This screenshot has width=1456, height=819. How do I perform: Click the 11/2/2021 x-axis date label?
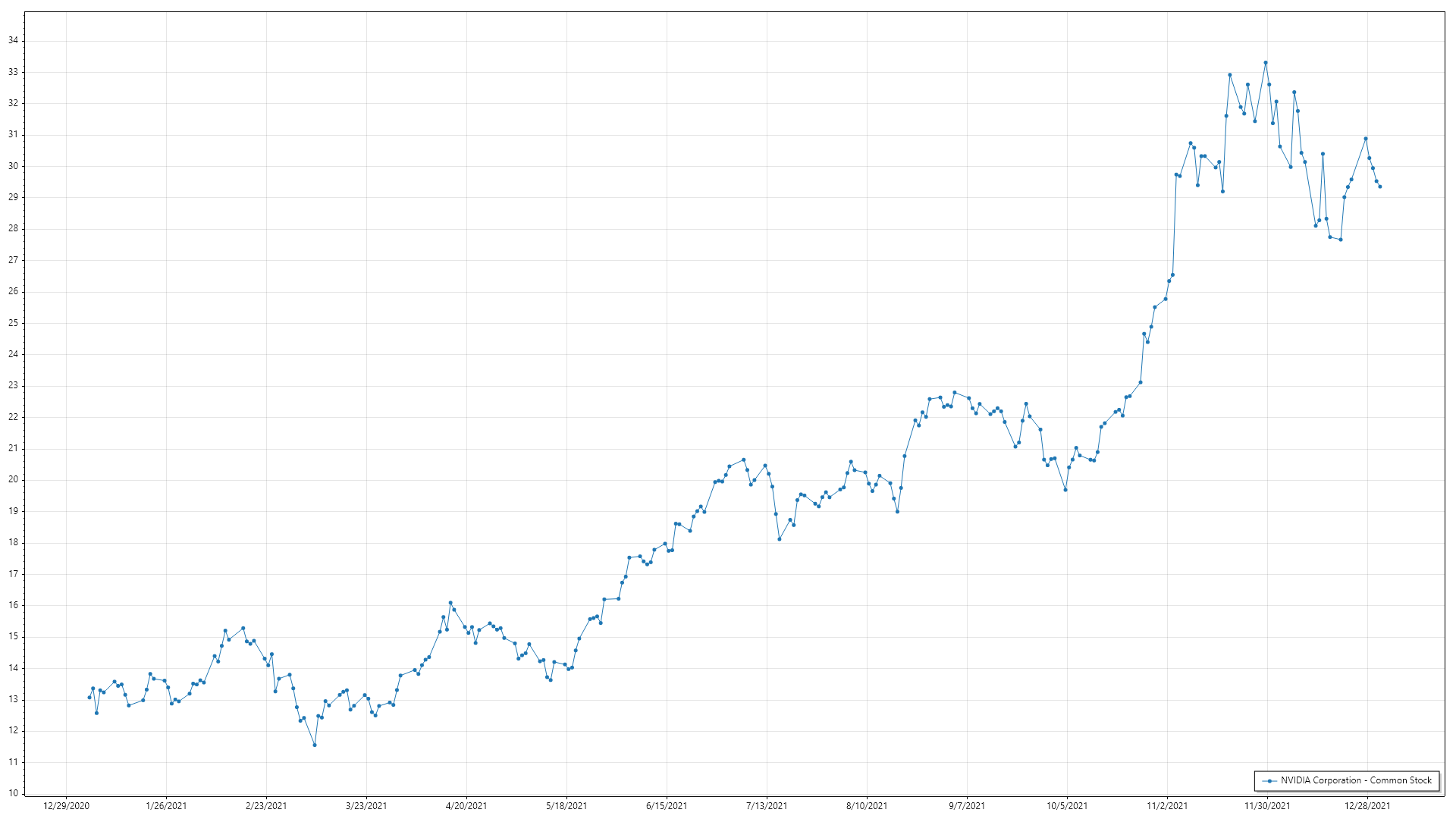click(x=1167, y=806)
